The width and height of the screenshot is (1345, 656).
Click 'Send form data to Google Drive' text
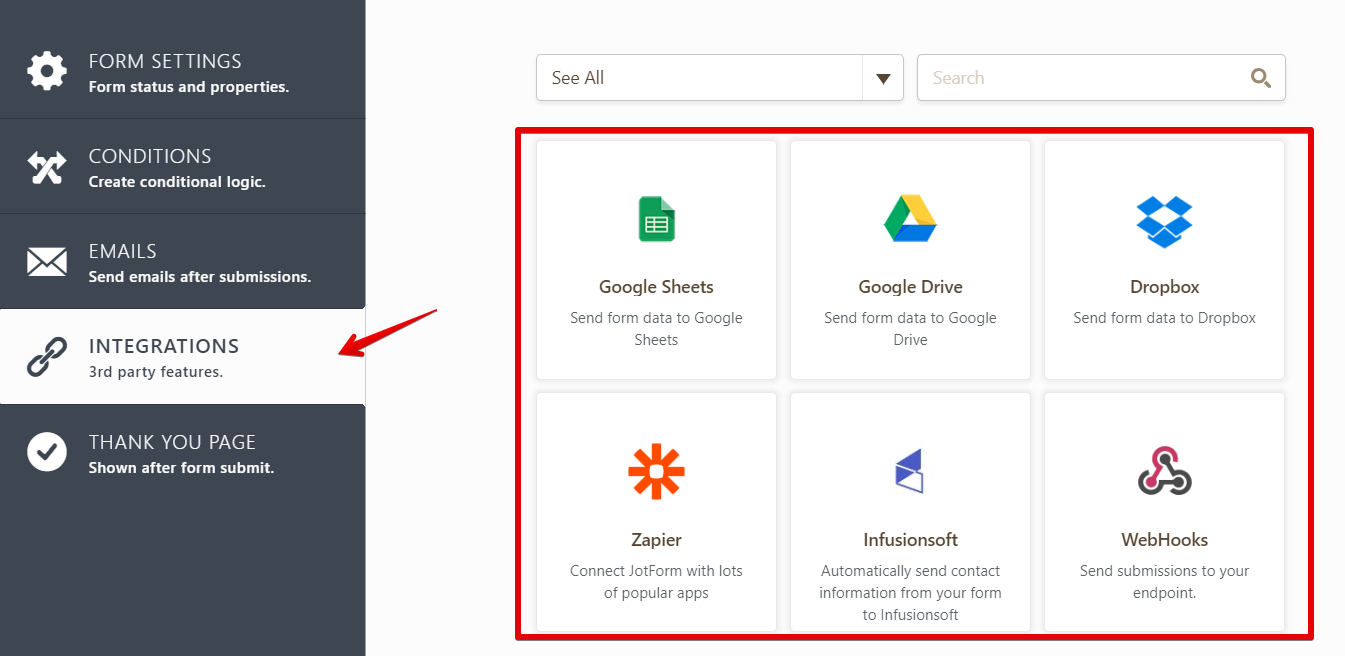coord(911,329)
